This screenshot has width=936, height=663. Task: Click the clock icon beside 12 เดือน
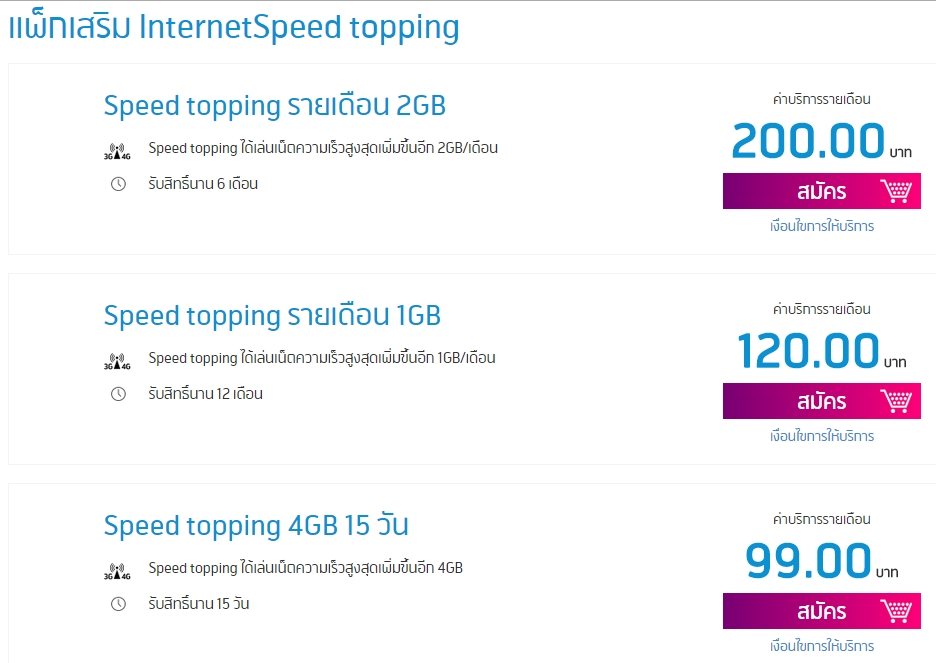[118, 394]
